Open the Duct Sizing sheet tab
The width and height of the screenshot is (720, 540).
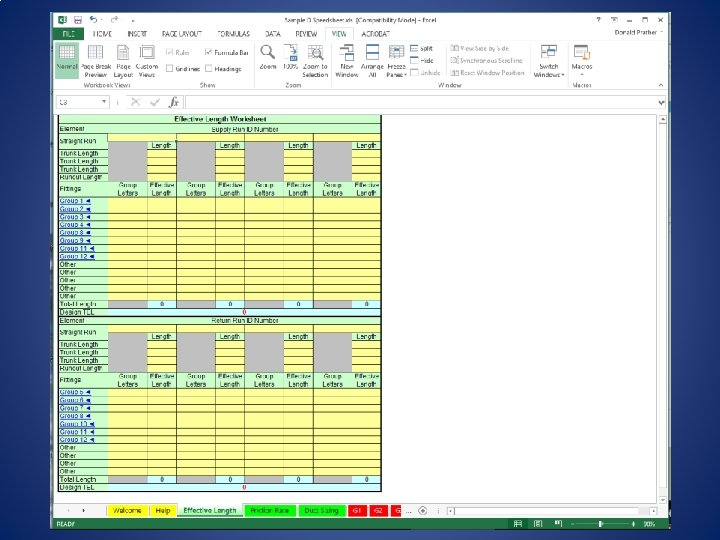pos(321,511)
